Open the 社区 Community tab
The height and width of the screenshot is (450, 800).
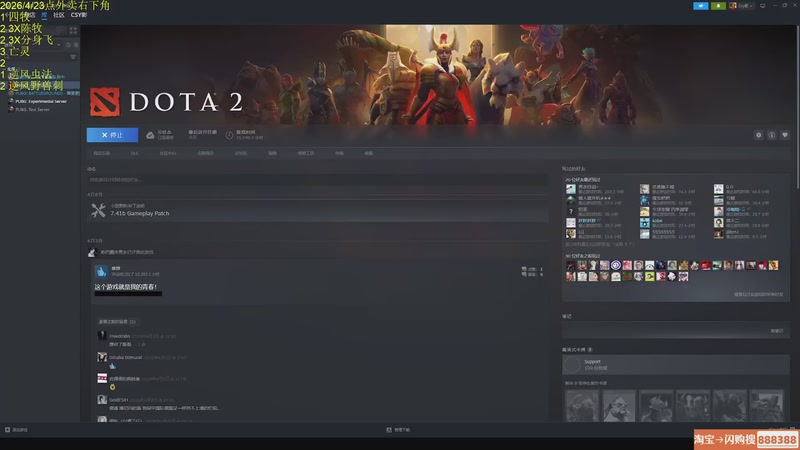pos(59,15)
